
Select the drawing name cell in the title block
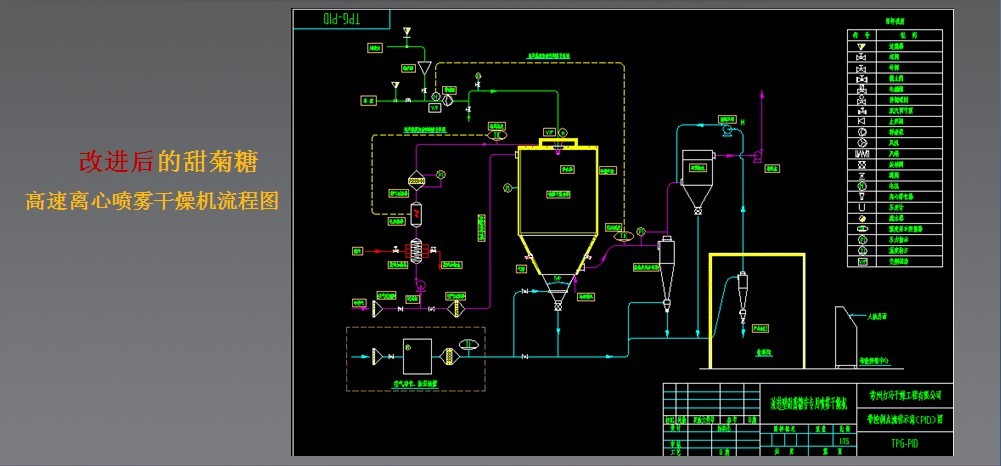pyautogui.click(x=808, y=403)
